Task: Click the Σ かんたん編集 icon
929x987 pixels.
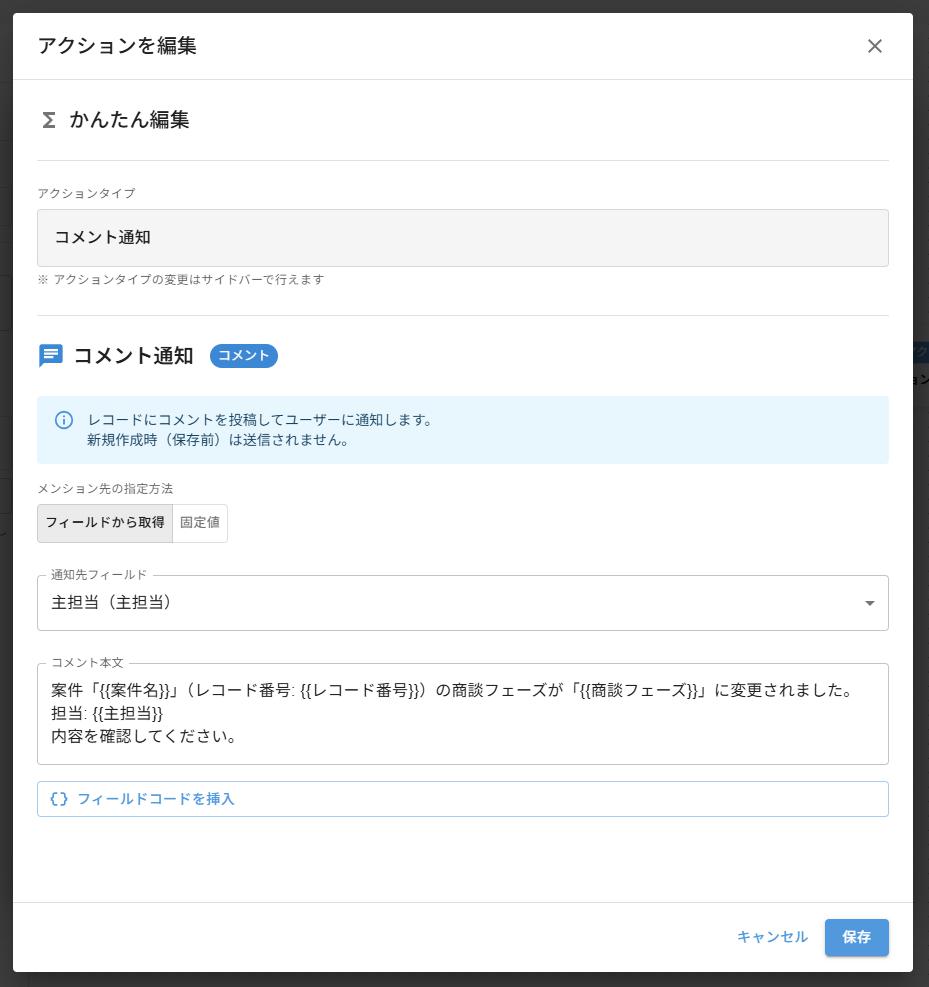Action: pyautogui.click(x=48, y=120)
